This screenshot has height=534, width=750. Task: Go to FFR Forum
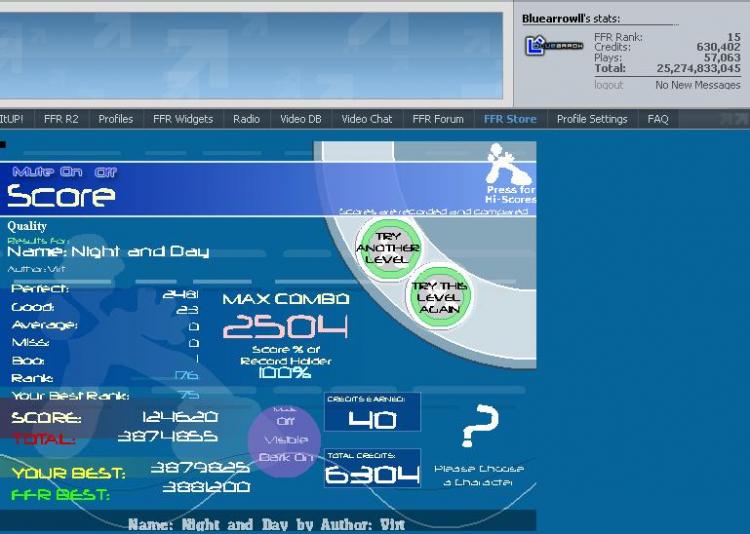438,119
